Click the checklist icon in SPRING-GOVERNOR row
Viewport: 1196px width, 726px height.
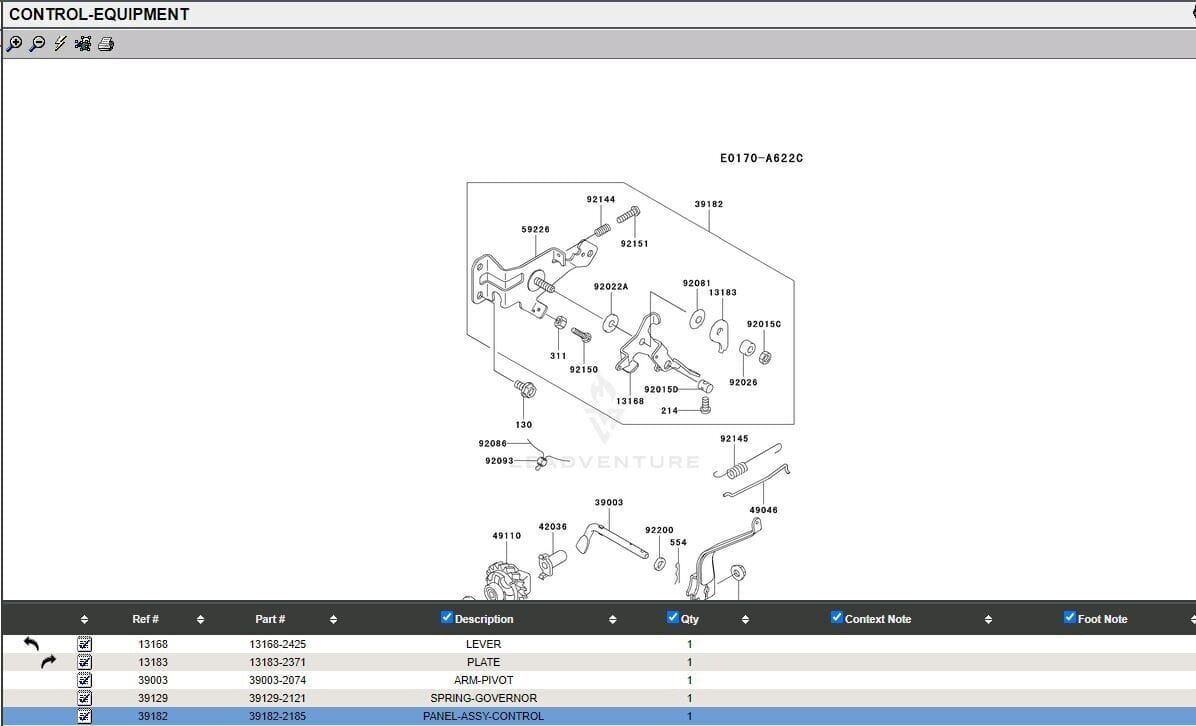coord(84,698)
